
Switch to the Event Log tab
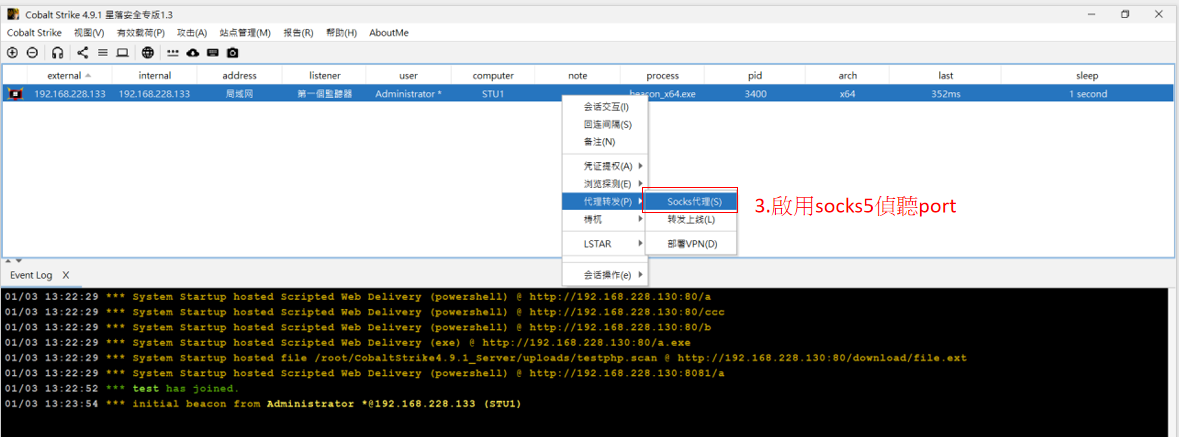[x=31, y=275]
